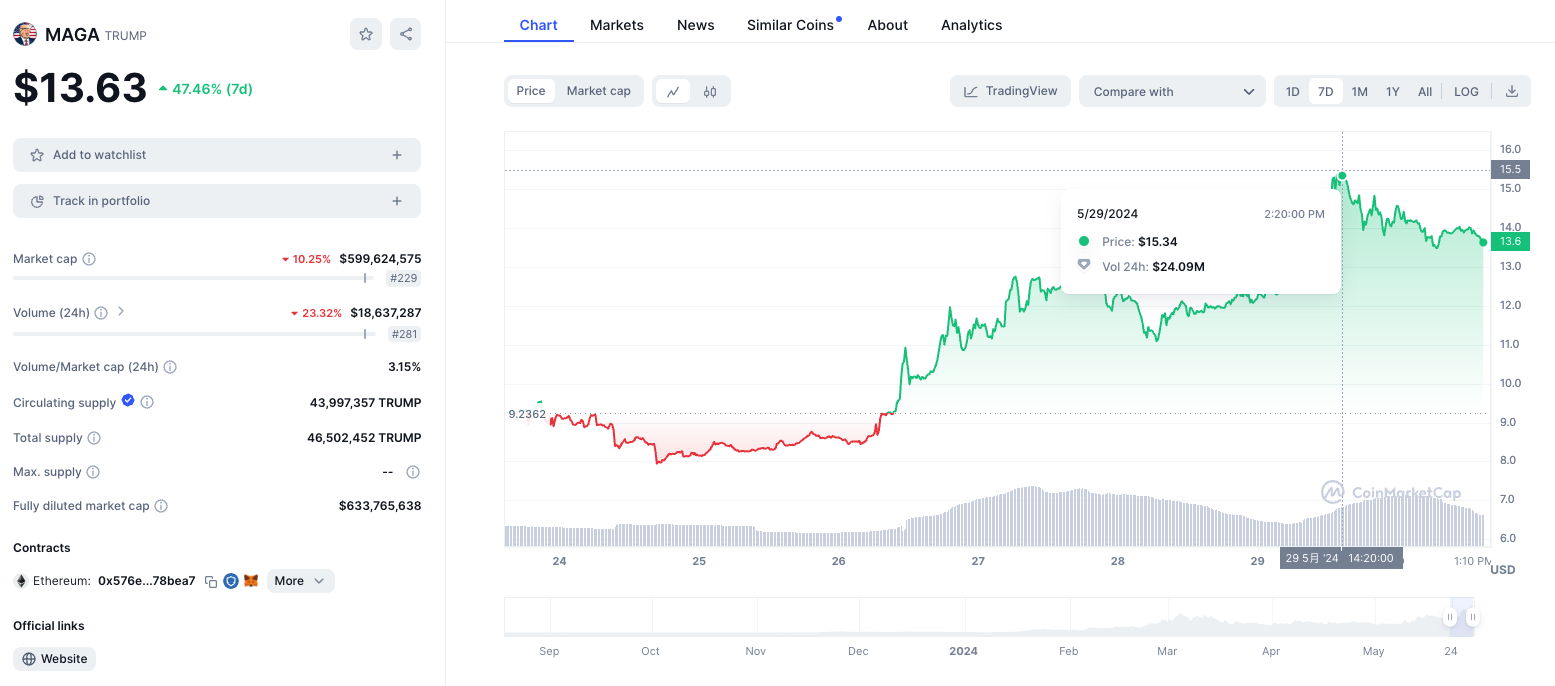Select Price chart toggle
The width and height of the screenshot is (1555, 686).
coord(531,91)
